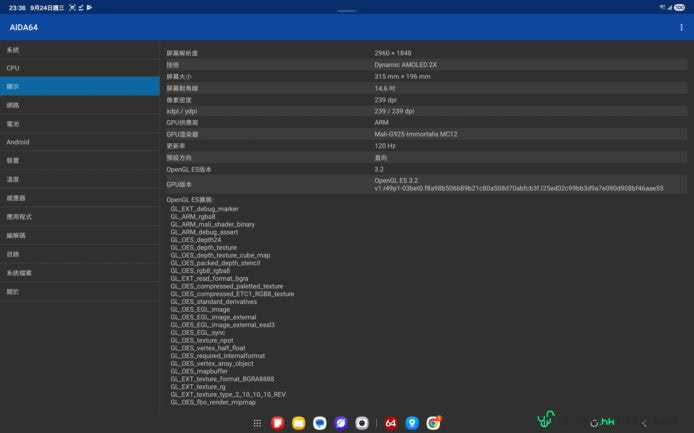The image size is (694, 433).
Task: Tap the ARM GPU vendor value
Action: tap(381, 123)
